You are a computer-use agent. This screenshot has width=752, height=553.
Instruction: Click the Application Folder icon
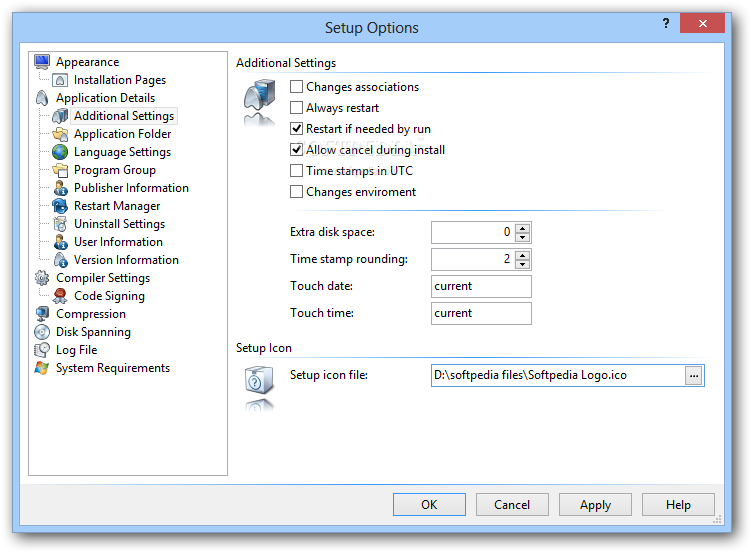tap(60, 134)
